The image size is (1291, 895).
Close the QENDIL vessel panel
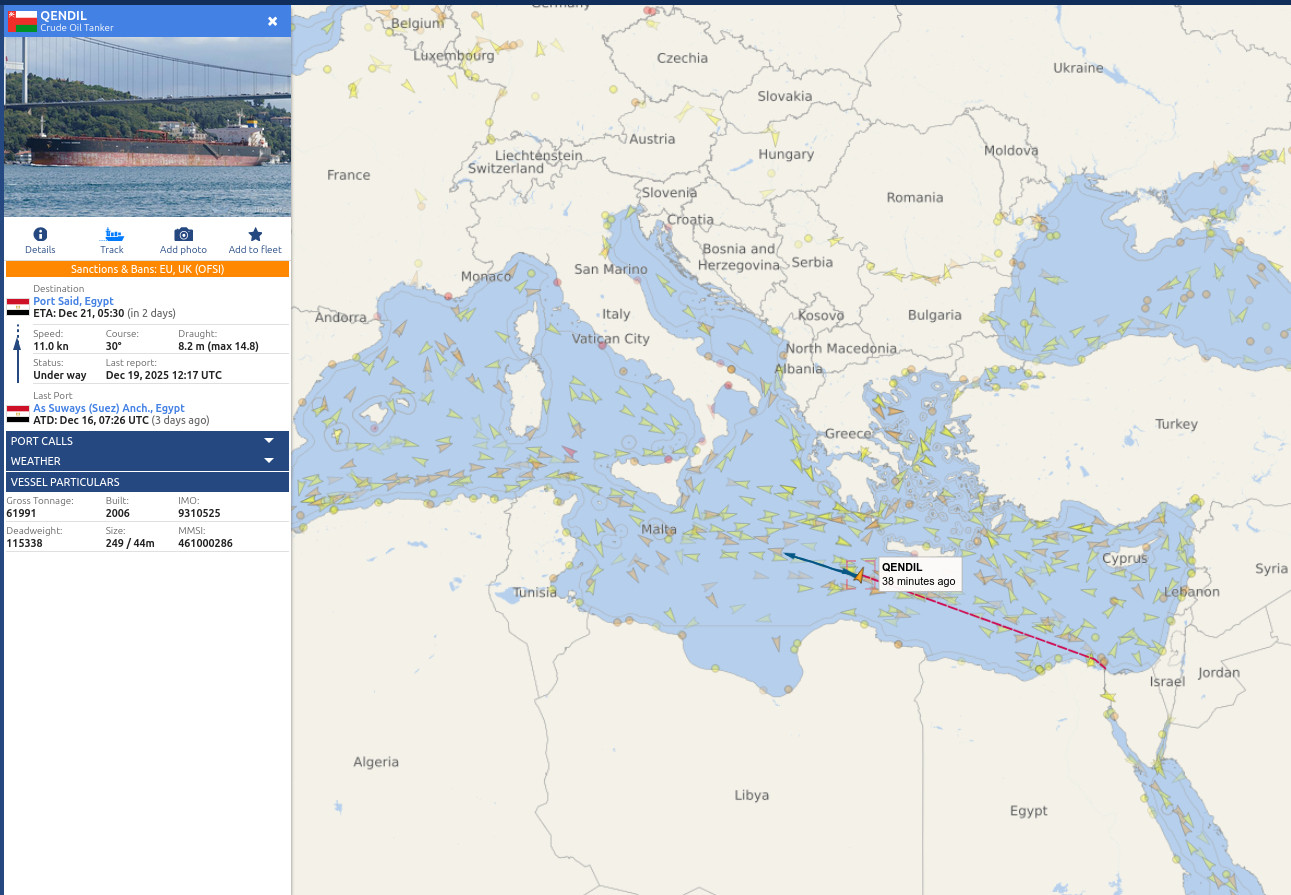point(273,21)
